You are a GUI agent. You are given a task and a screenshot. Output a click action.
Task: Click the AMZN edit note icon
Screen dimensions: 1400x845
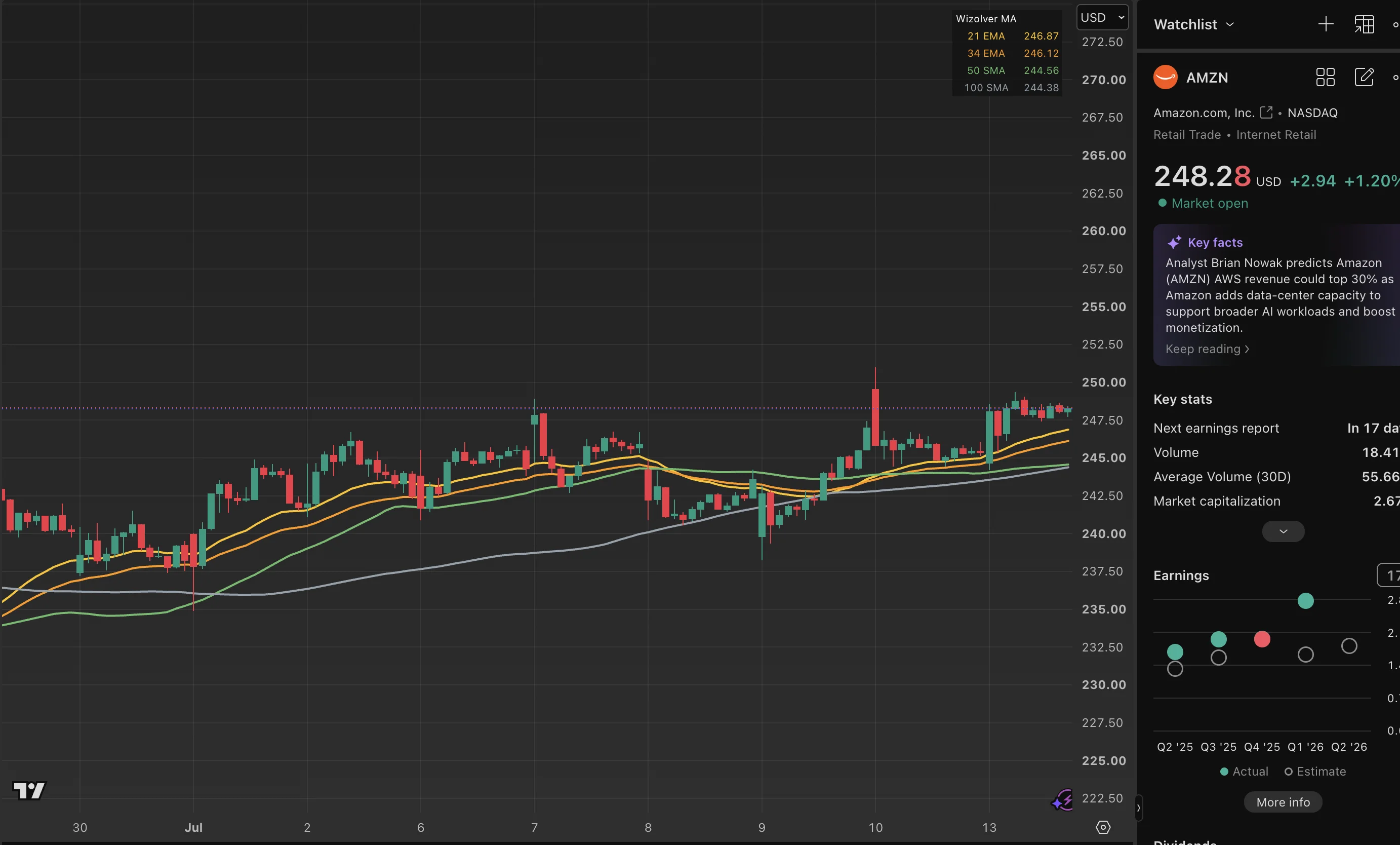(1364, 77)
